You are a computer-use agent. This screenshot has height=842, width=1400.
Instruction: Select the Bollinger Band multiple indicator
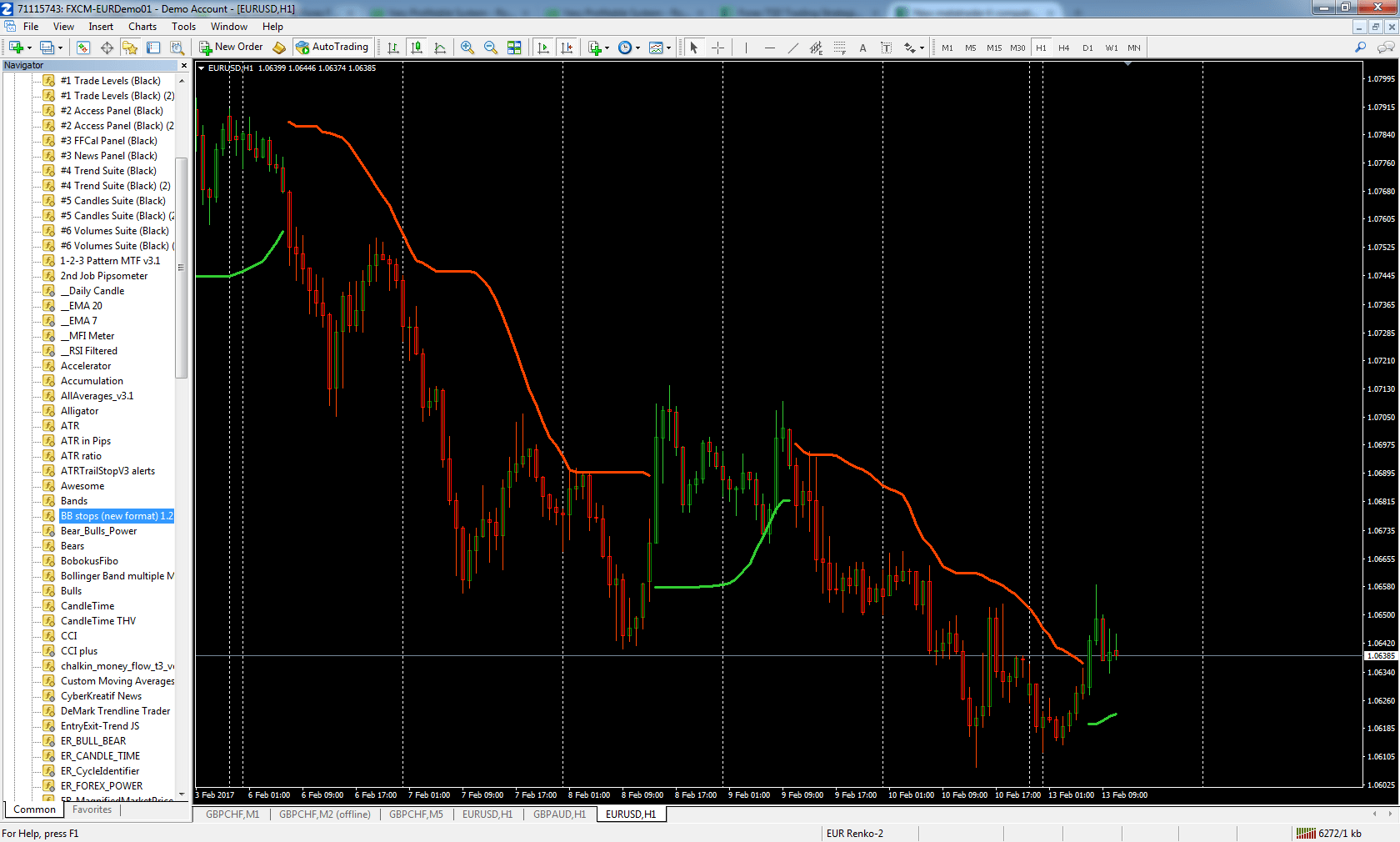[x=117, y=576]
